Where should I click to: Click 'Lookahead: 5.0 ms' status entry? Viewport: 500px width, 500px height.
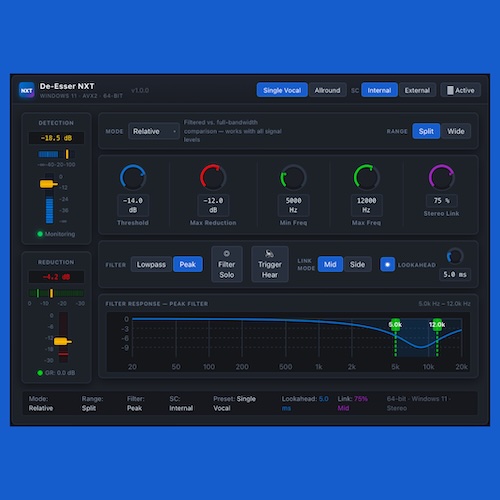pos(305,403)
